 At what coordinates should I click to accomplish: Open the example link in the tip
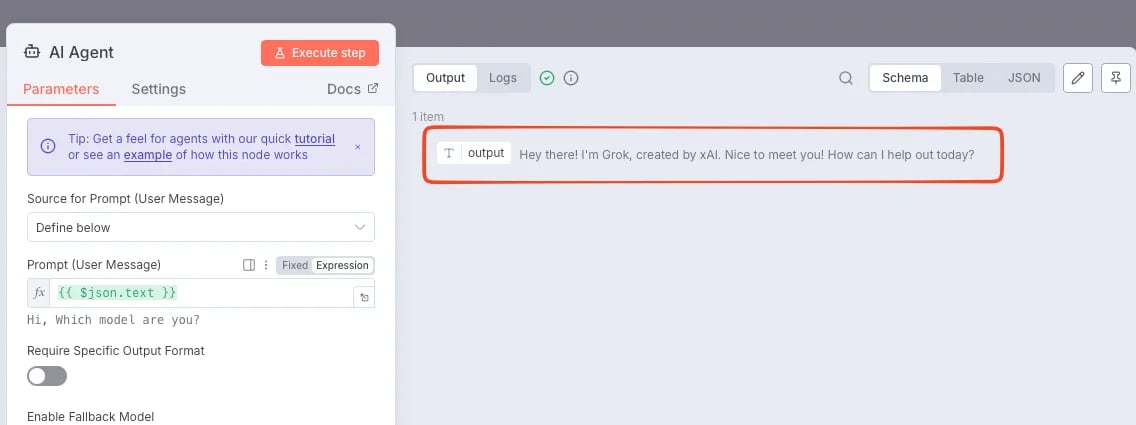click(148, 155)
